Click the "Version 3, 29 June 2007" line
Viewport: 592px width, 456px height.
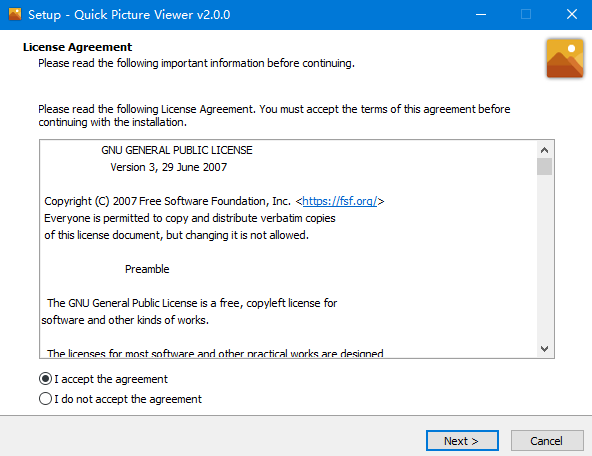pyautogui.click(x=169, y=167)
